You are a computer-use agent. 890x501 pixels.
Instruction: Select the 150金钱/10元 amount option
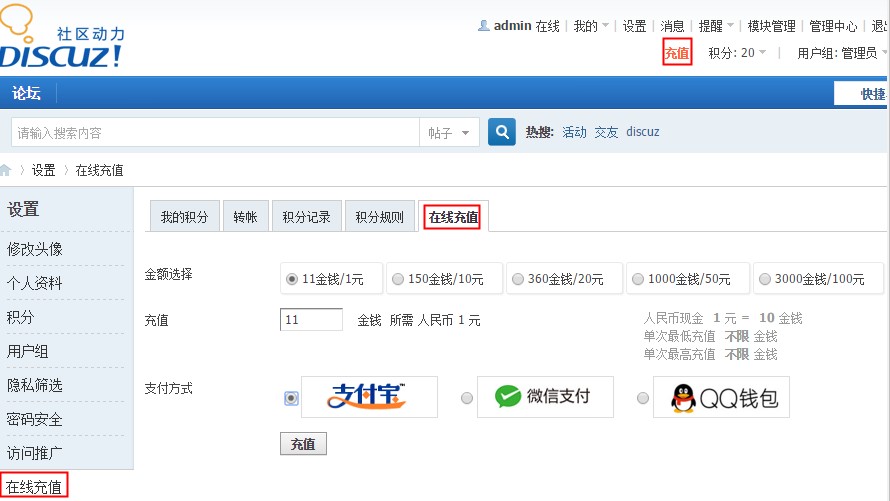coord(444,279)
